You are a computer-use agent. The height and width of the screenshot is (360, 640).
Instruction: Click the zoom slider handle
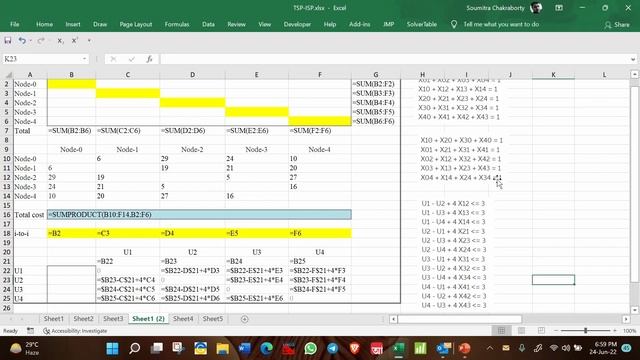585,331
